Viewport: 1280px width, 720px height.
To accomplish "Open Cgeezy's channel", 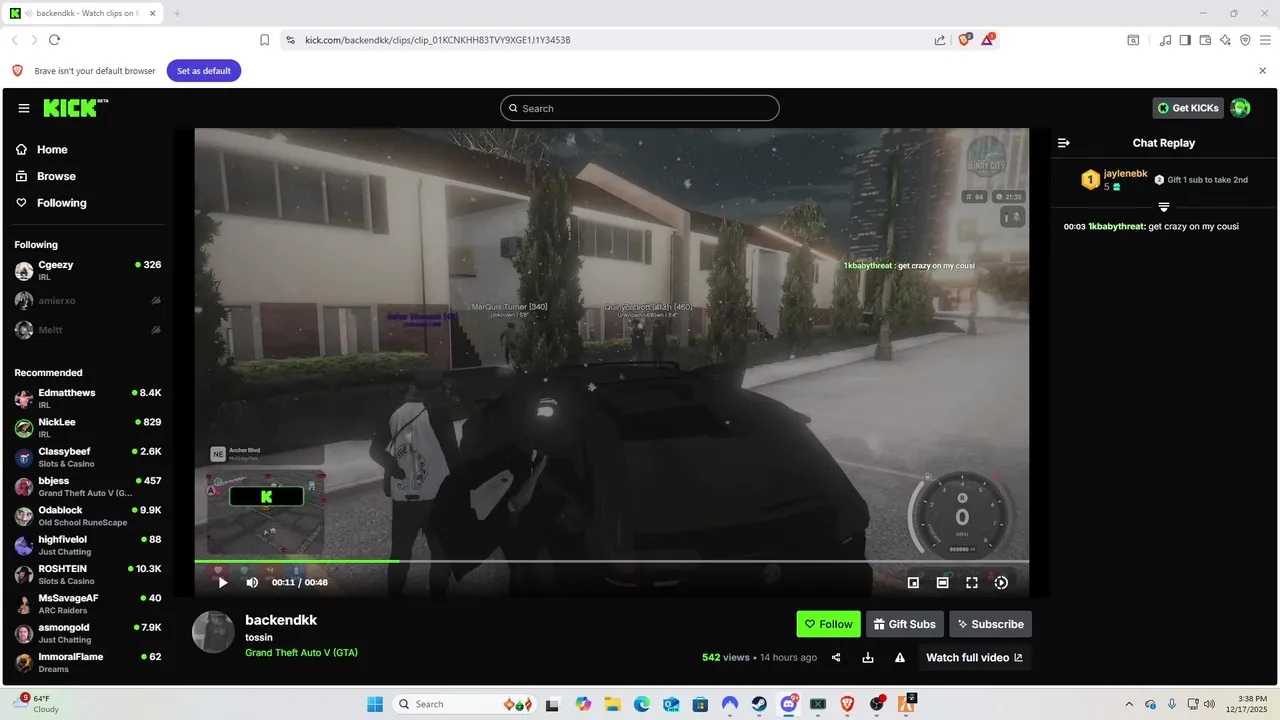I will click(87, 270).
